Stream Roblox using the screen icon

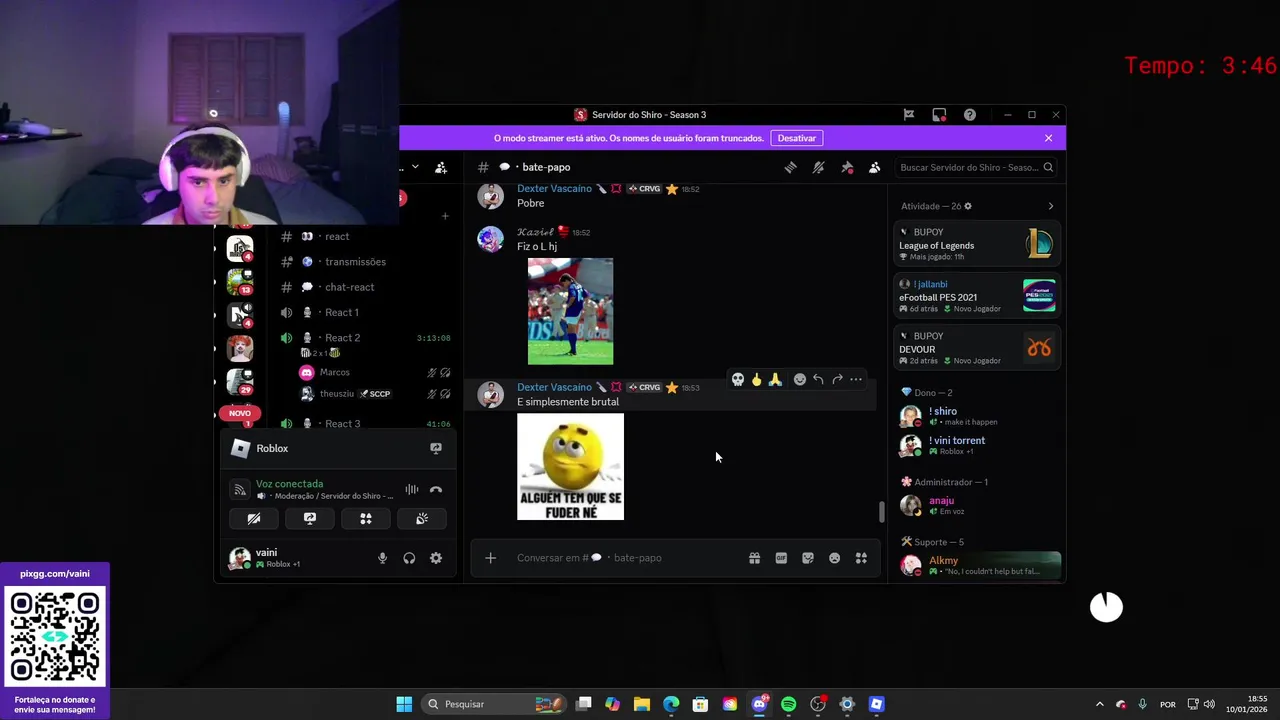pos(436,448)
